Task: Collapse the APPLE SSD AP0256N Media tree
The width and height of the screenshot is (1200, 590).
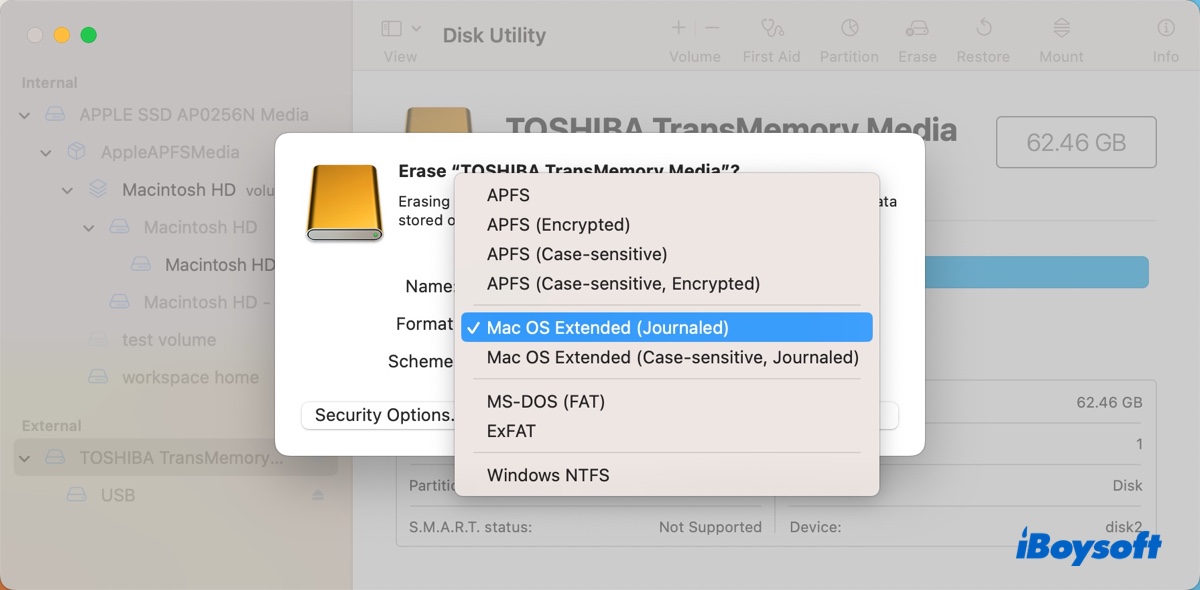Action: click(24, 115)
